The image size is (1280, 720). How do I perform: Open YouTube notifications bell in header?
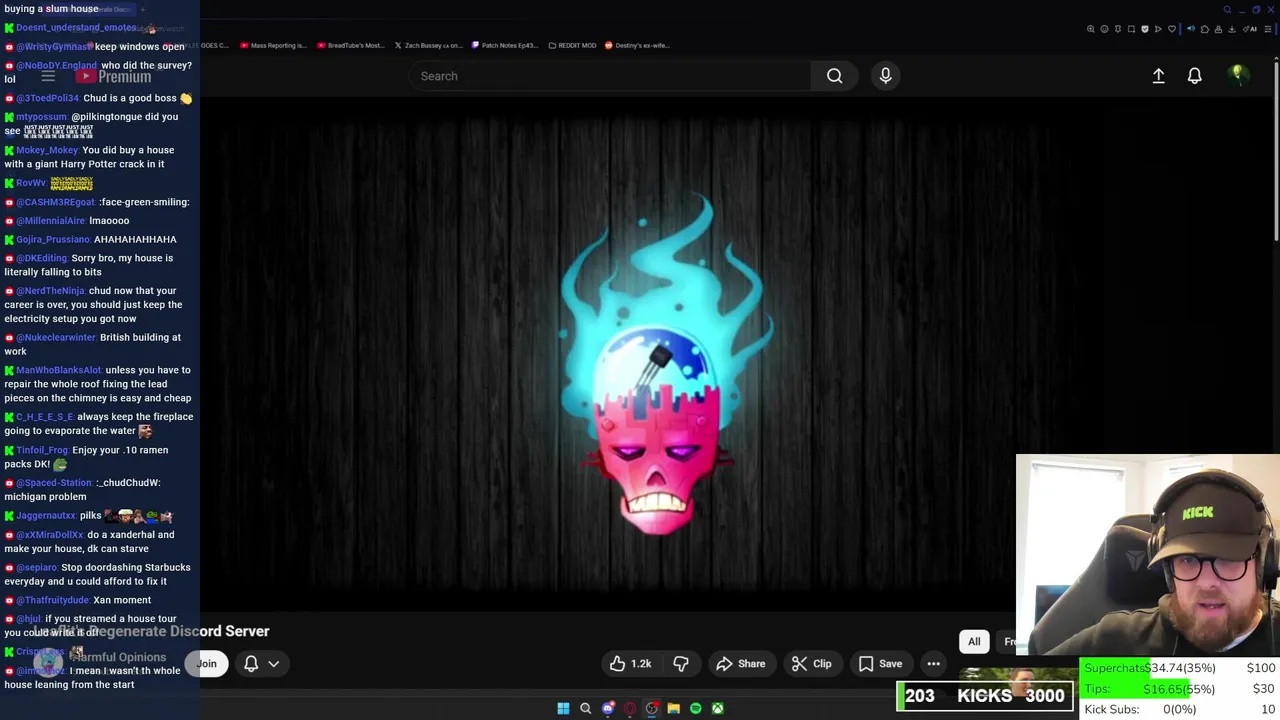(x=1194, y=76)
